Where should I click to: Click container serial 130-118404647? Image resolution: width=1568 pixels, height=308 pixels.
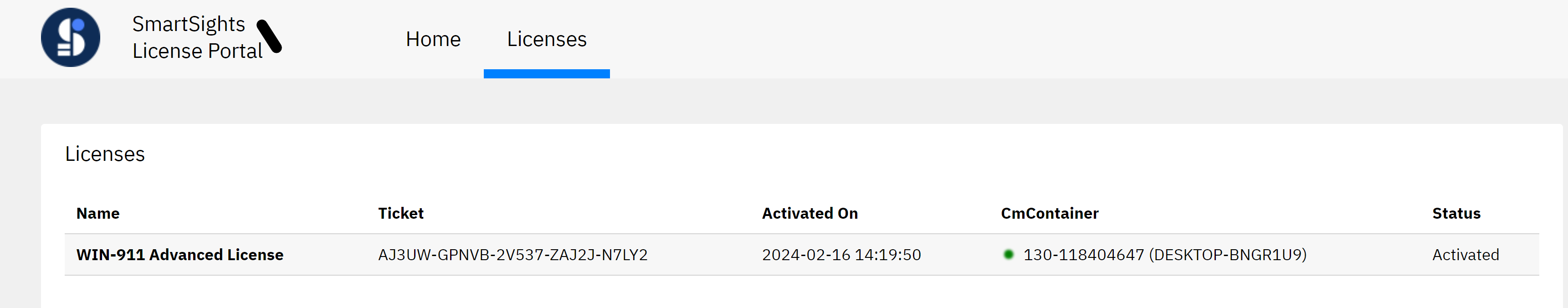click(x=1083, y=255)
